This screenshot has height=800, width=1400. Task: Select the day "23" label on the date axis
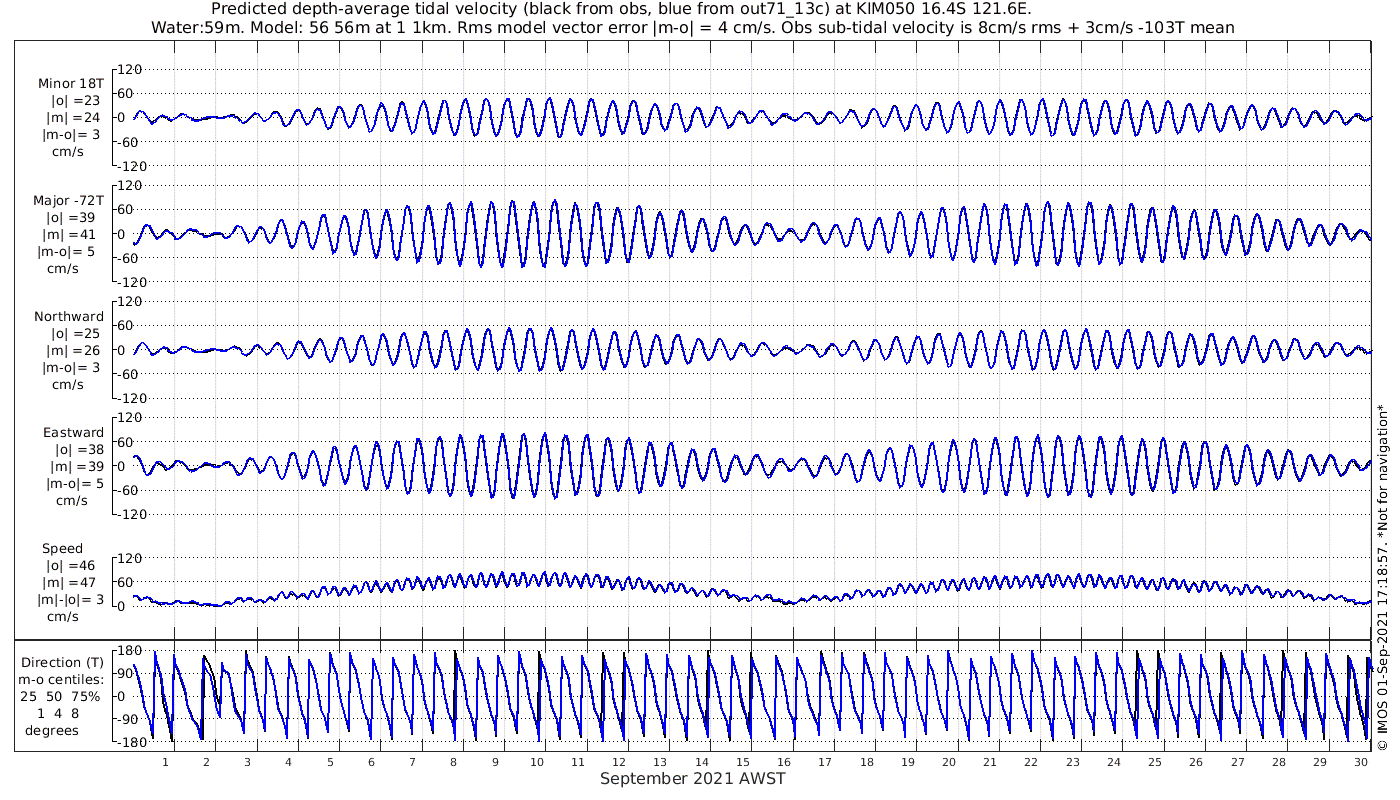click(x=1072, y=762)
